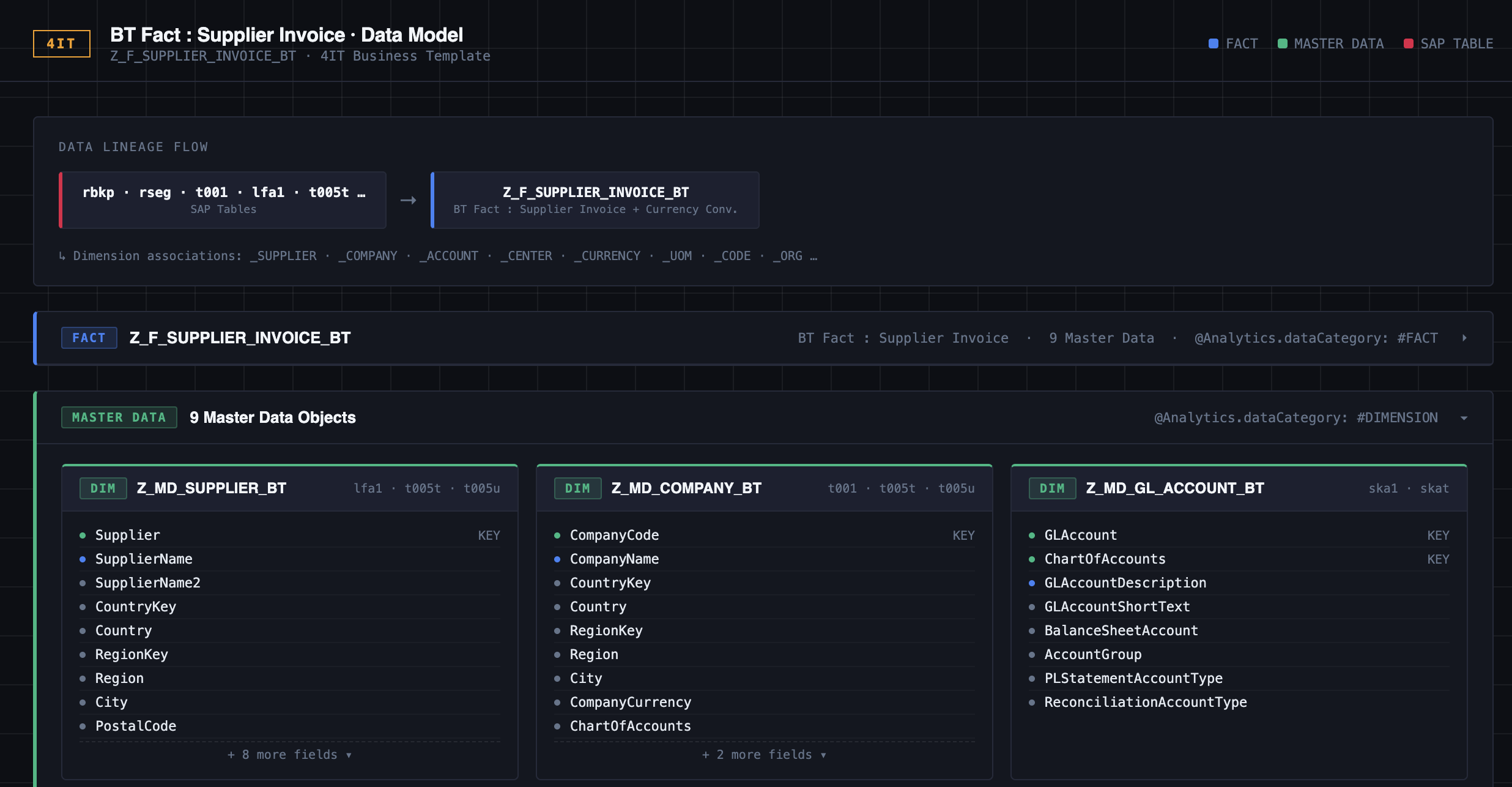Click the arrow between the lineage nodes
The image size is (1512, 787).
[x=409, y=200]
